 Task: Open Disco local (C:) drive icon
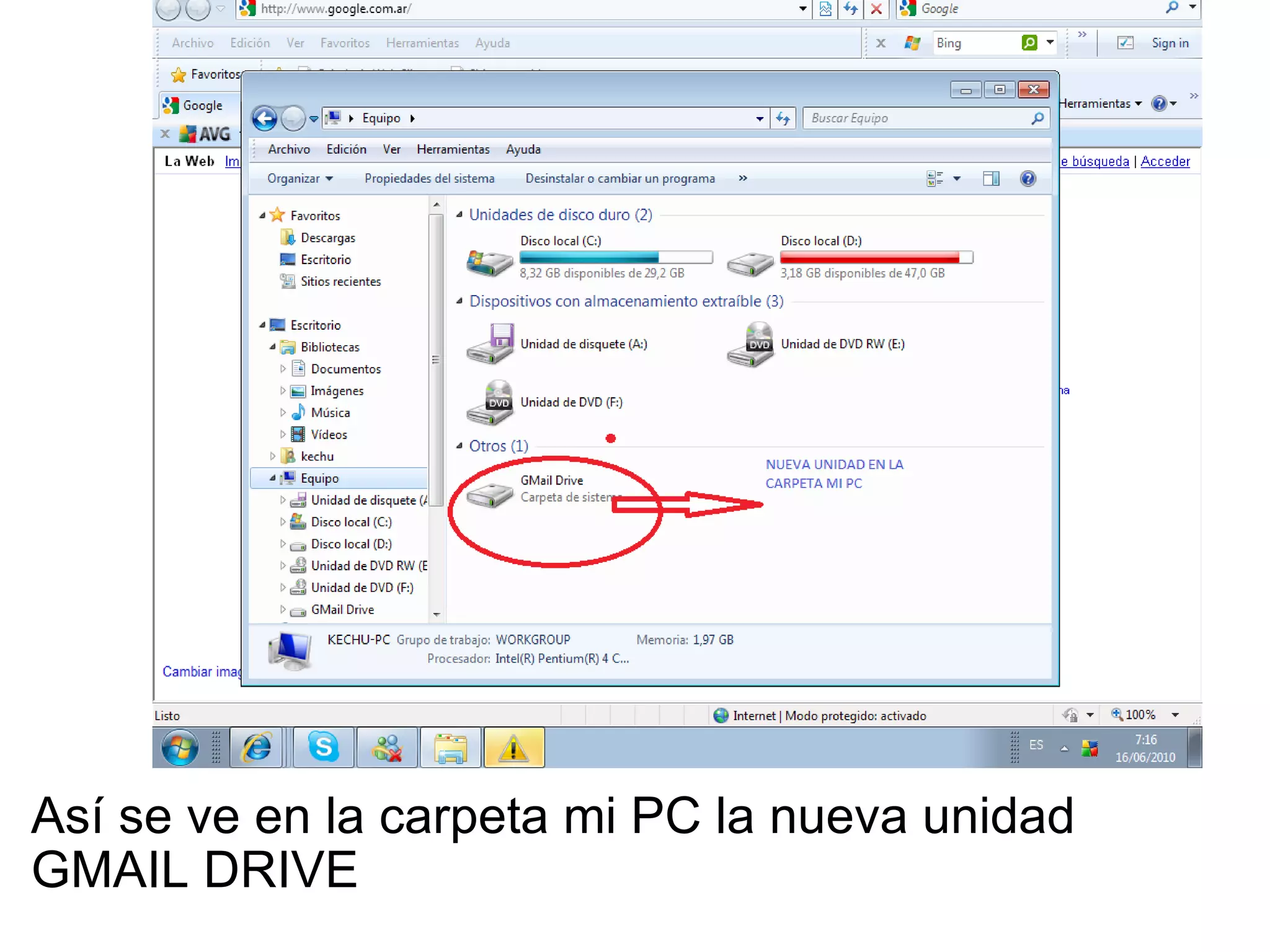[489, 262]
